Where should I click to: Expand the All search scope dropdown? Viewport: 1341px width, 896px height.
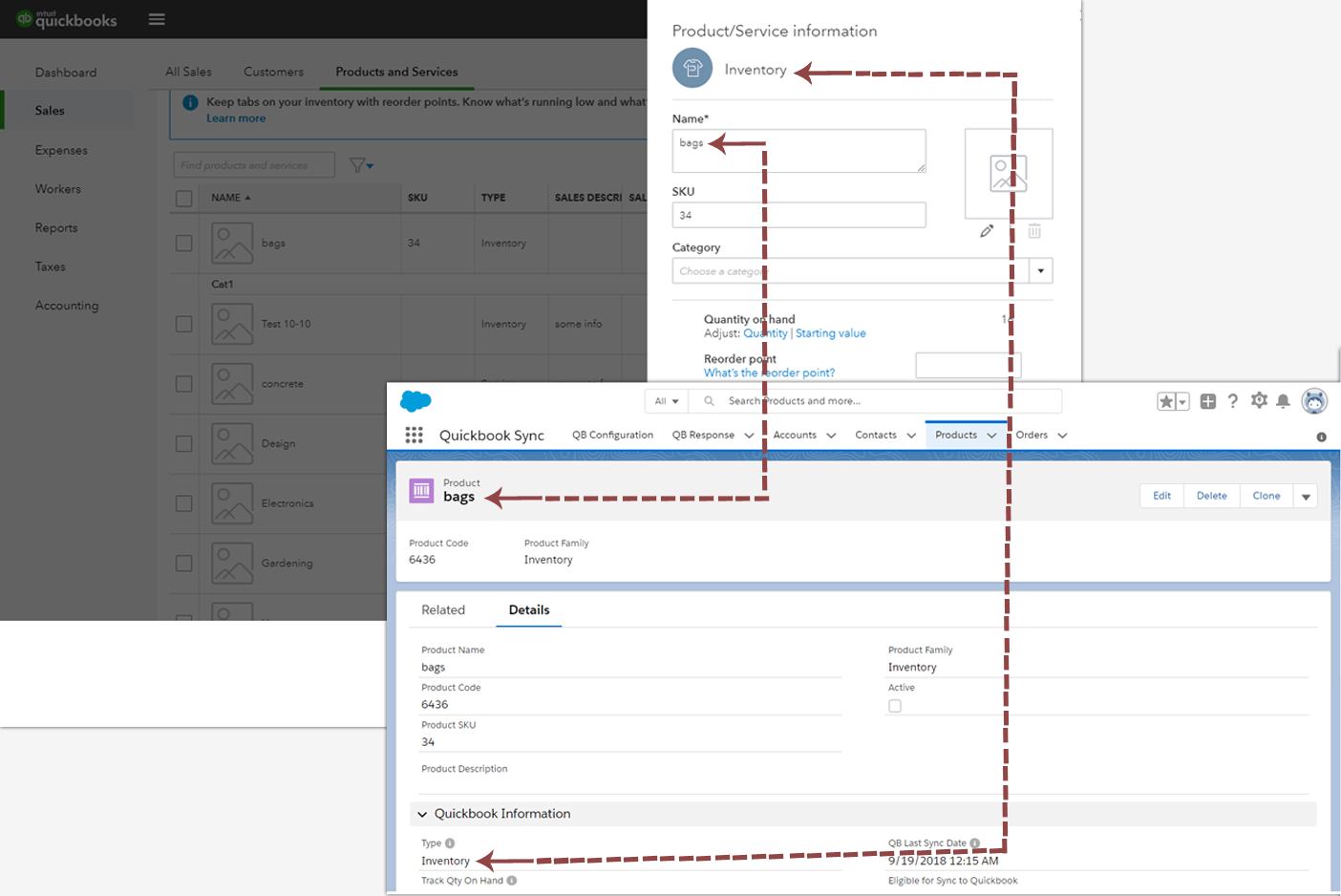pyautogui.click(x=667, y=401)
